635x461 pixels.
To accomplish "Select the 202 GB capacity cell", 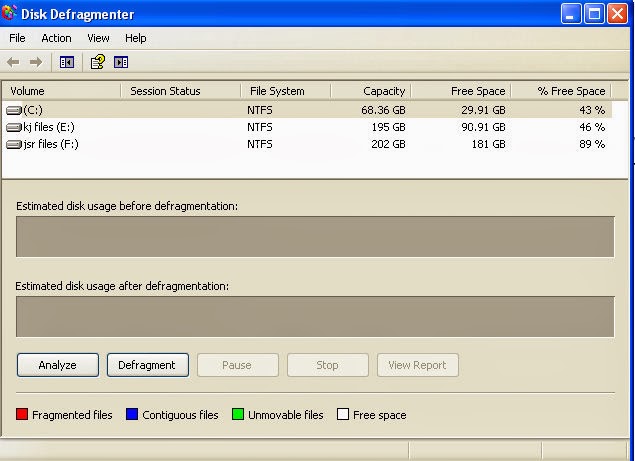I will 388,145.
